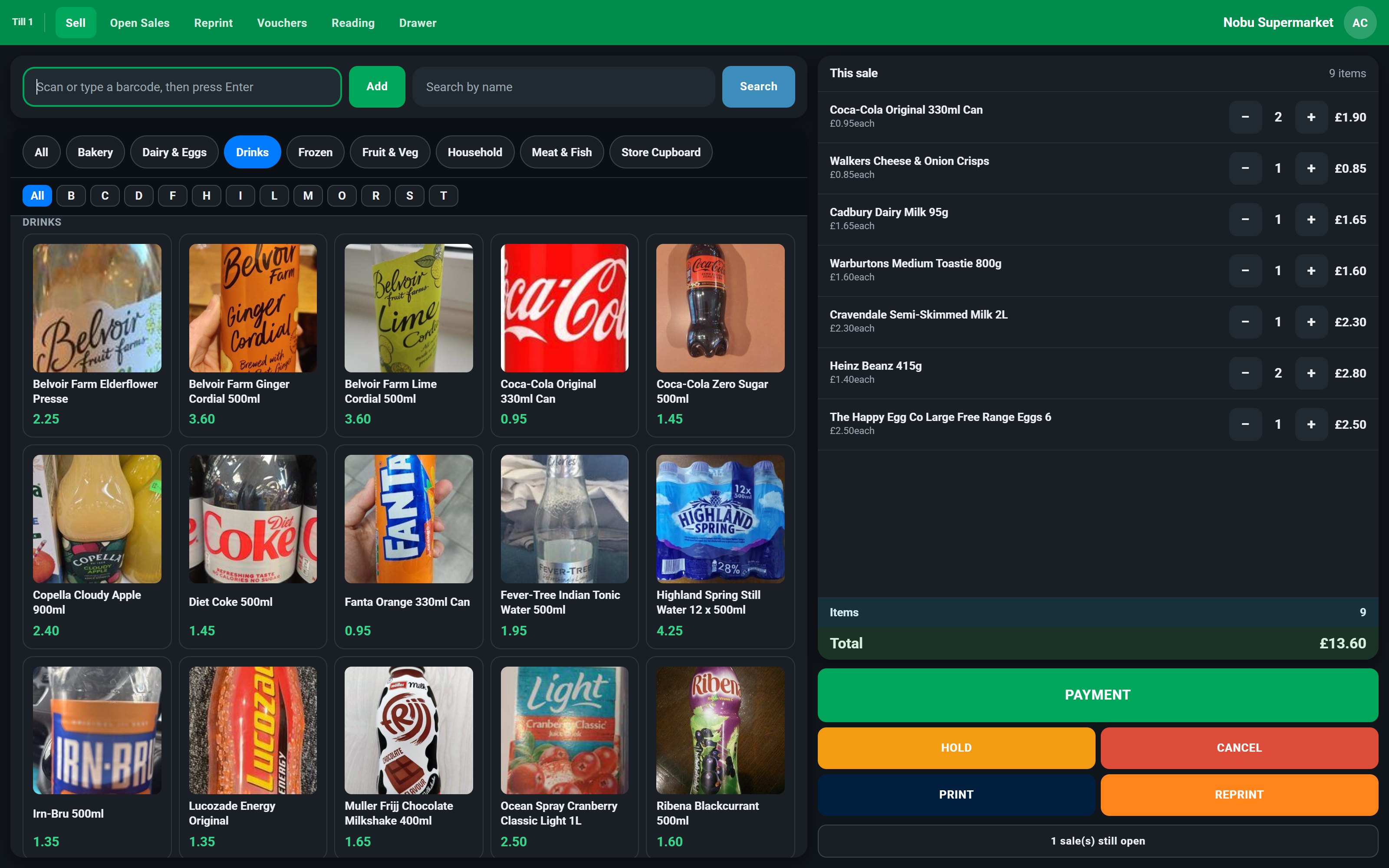Put the sale on HOLD

(956, 748)
